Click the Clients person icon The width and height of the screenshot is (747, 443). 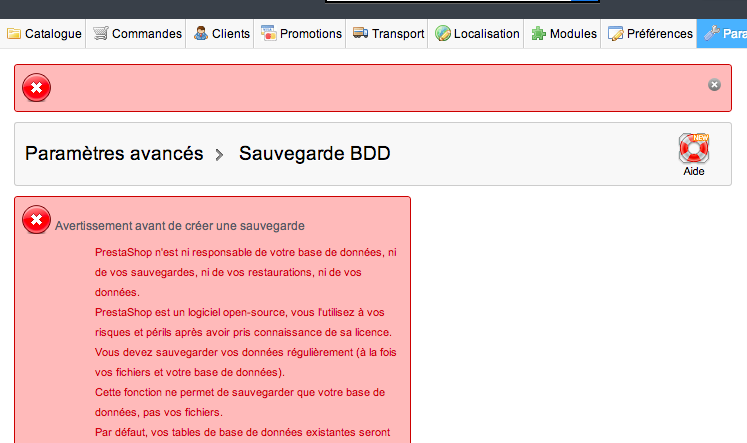click(x=201, y=33)
